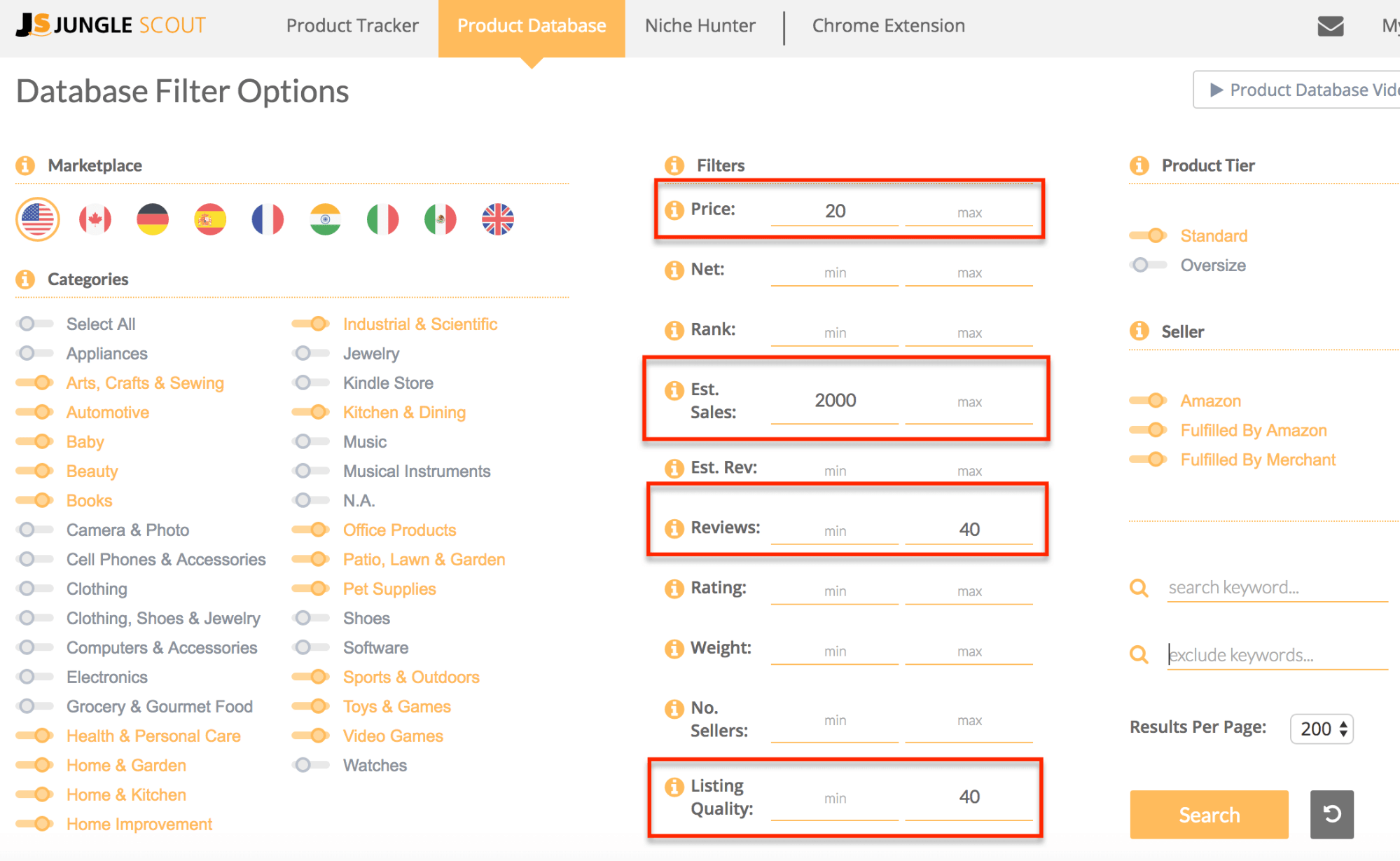Click the Rating filter info icon

tap(674, 588)
